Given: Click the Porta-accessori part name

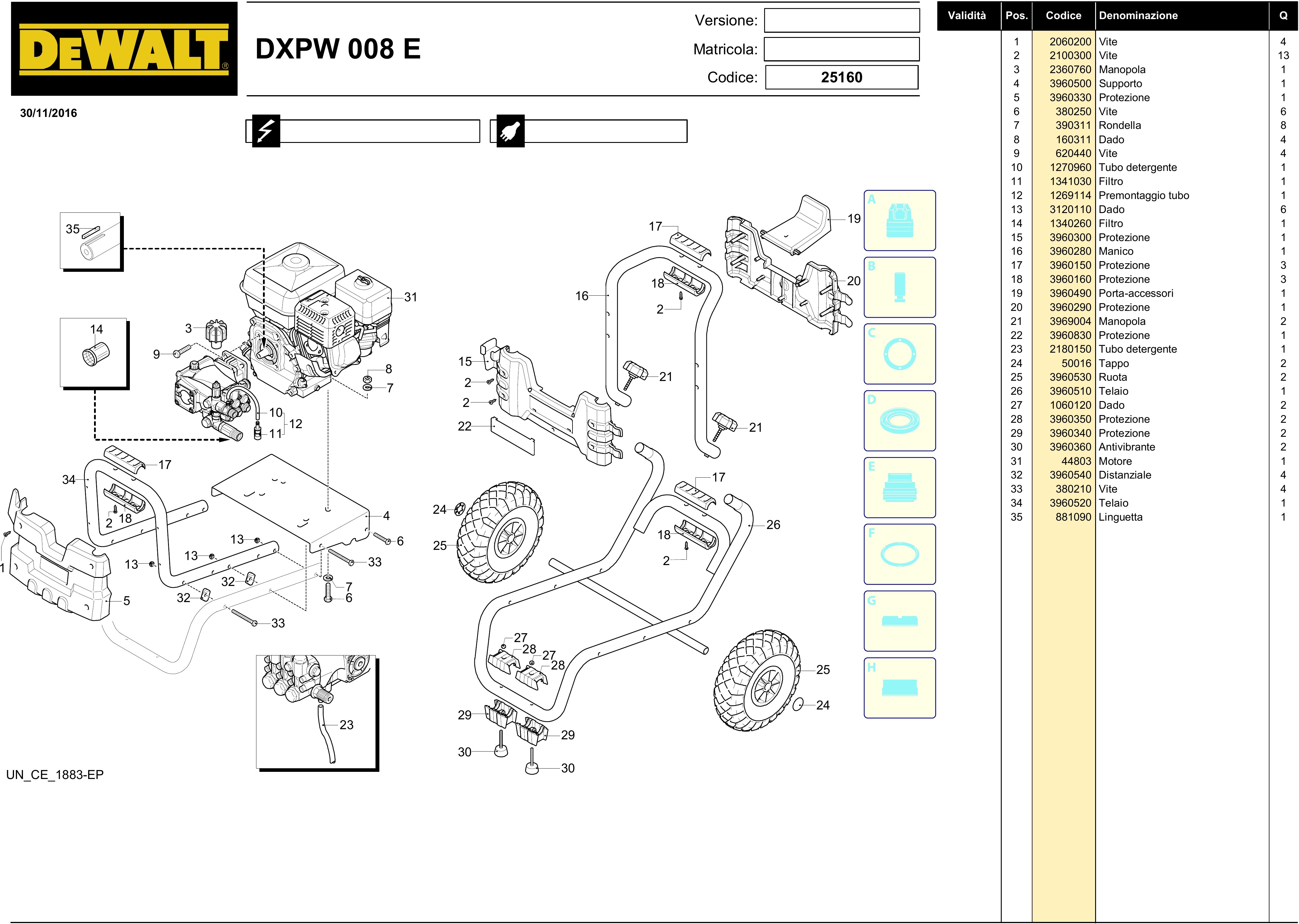Looking at the screenshot, I should [x=1136, y=293].
